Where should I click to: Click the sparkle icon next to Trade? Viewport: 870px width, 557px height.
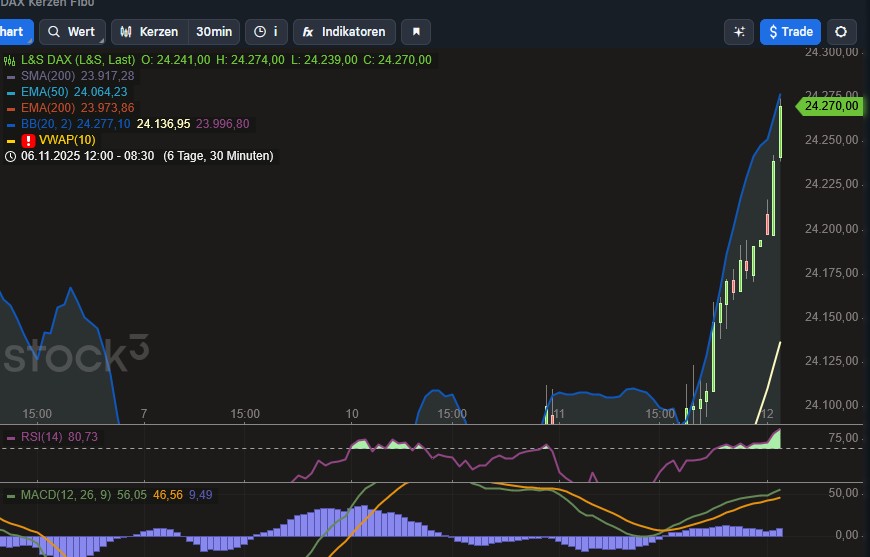(x=739, y=32)
